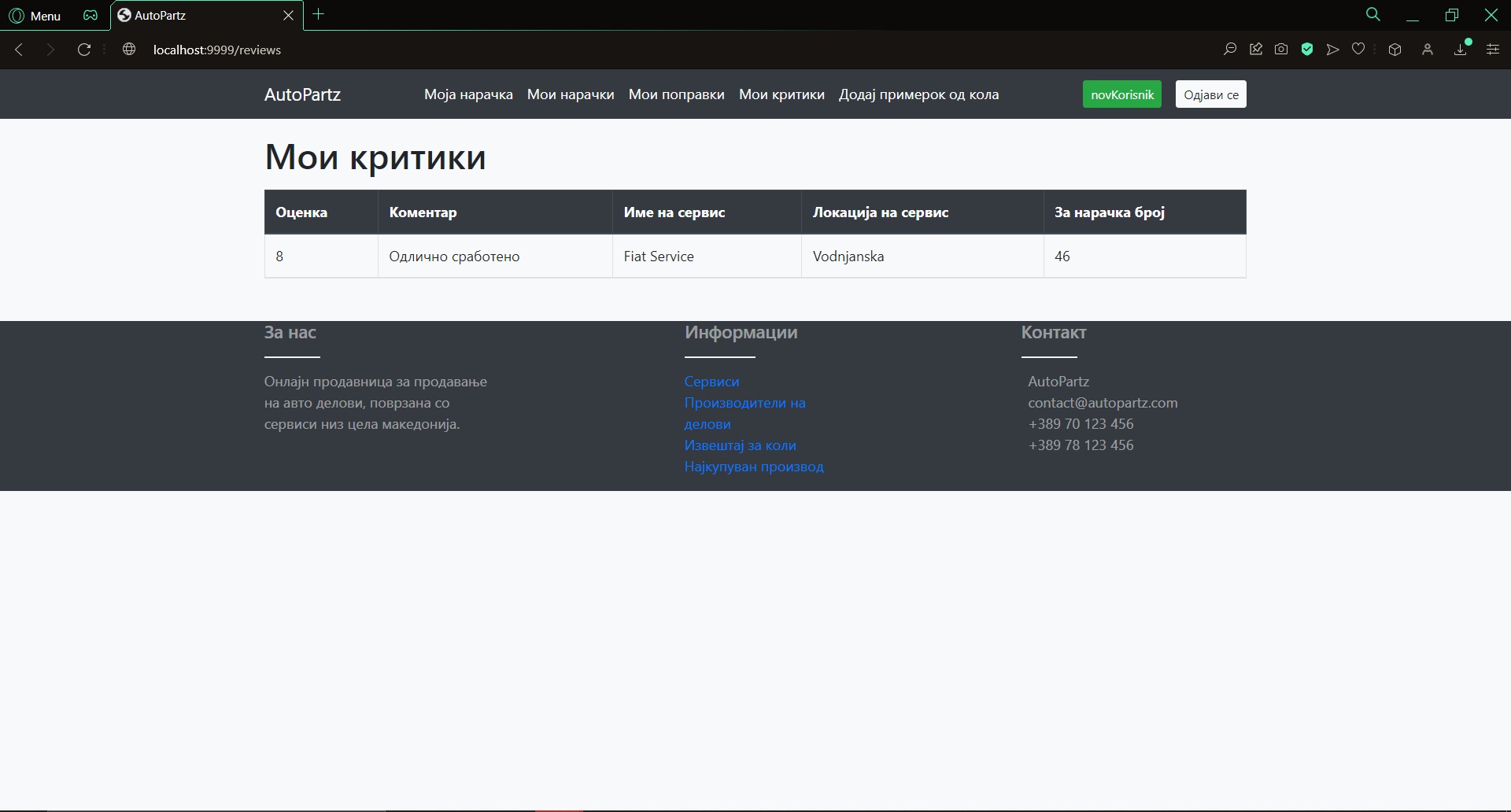Open Мои поправки navigation item

click(x=676, y=94)
